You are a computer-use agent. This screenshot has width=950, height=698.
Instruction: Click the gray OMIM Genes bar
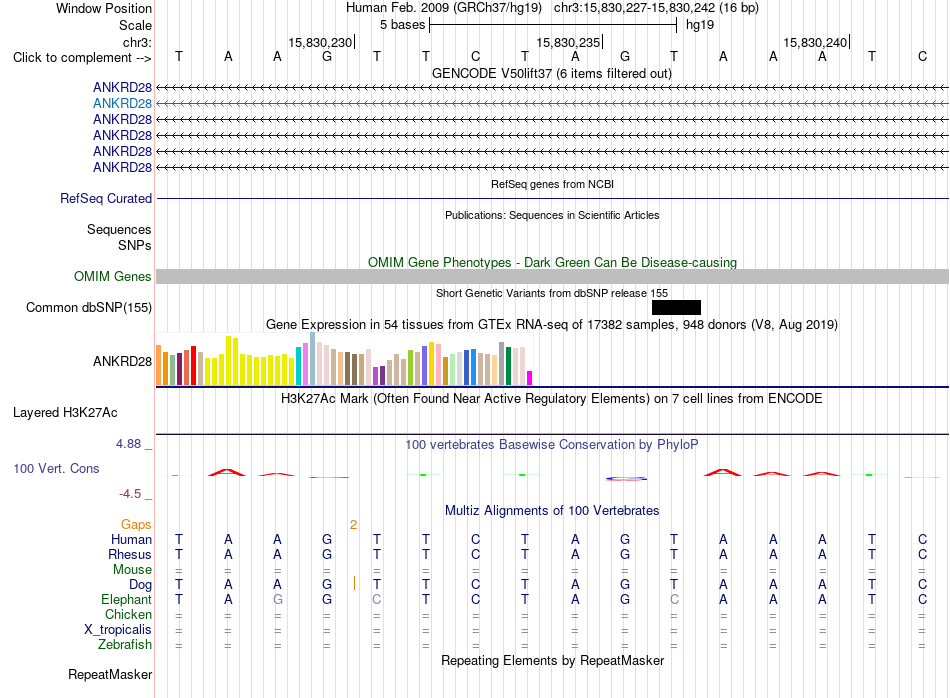pos(552,276)
